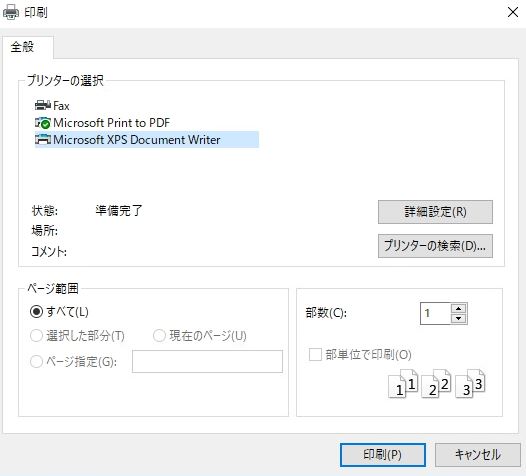
Task: Select the すべて(L) radio button
Action: (36, 312)
